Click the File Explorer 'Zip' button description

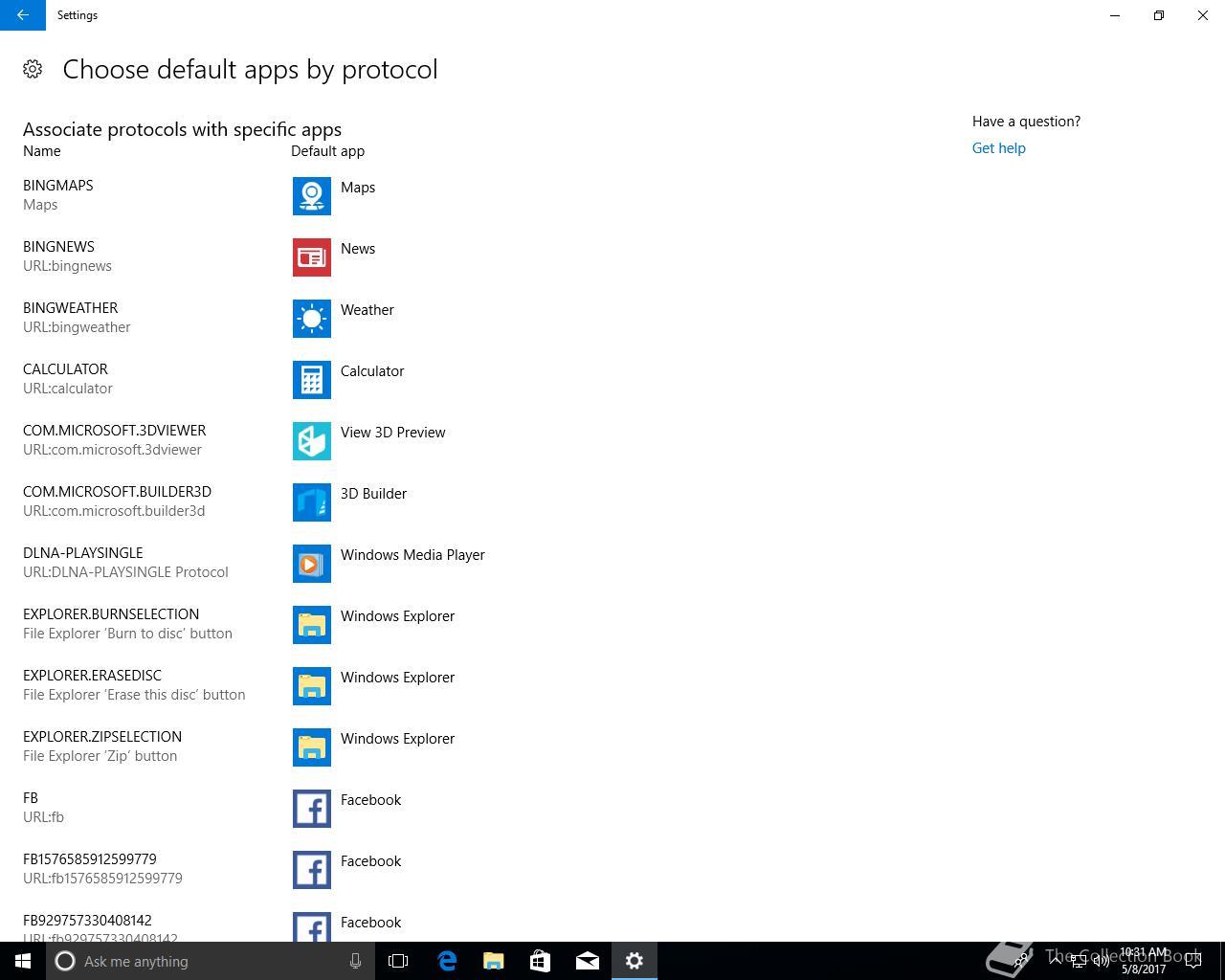(x=100, y=756)
